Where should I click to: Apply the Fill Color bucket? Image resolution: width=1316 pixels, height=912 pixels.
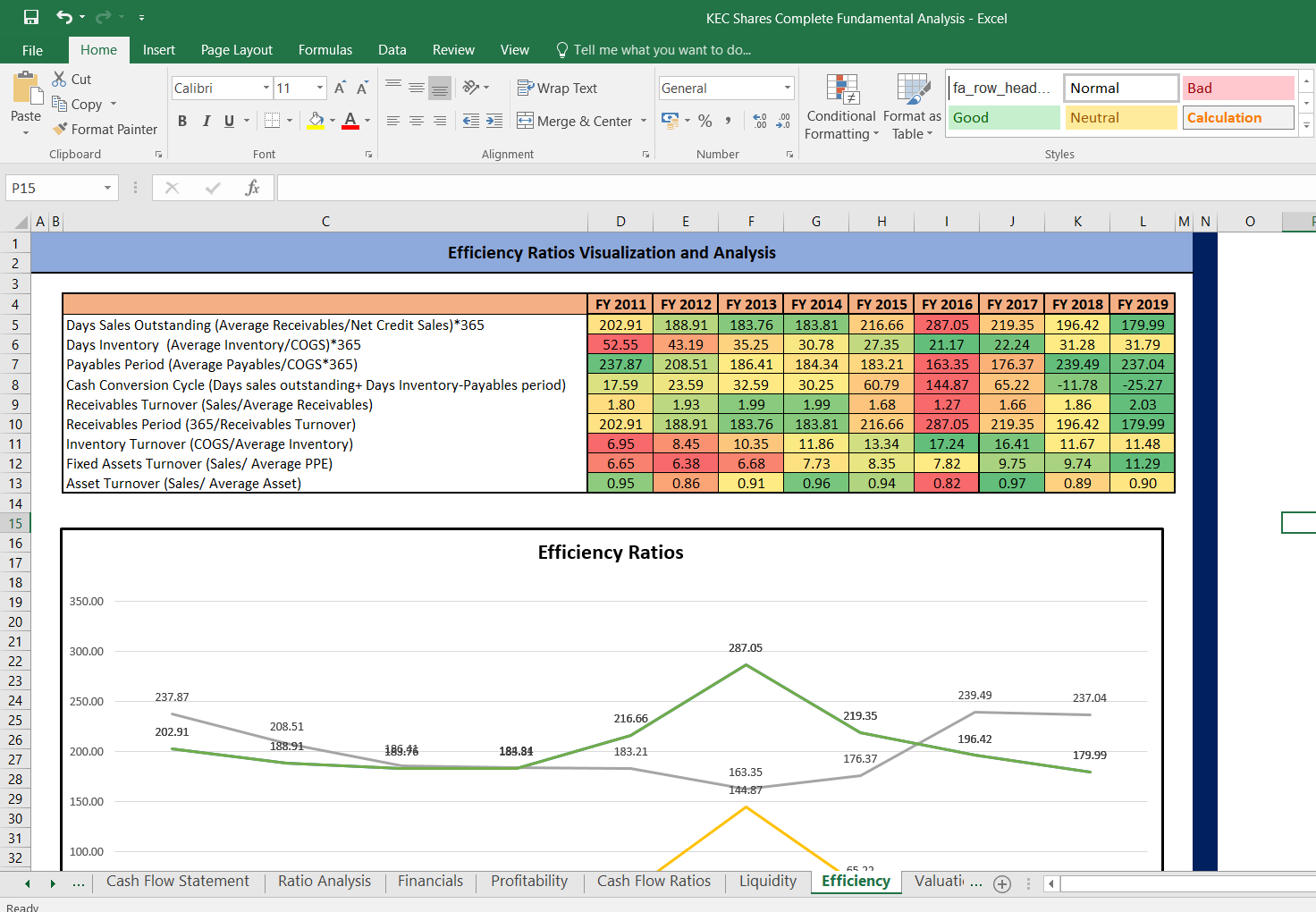tap(316, 121)
